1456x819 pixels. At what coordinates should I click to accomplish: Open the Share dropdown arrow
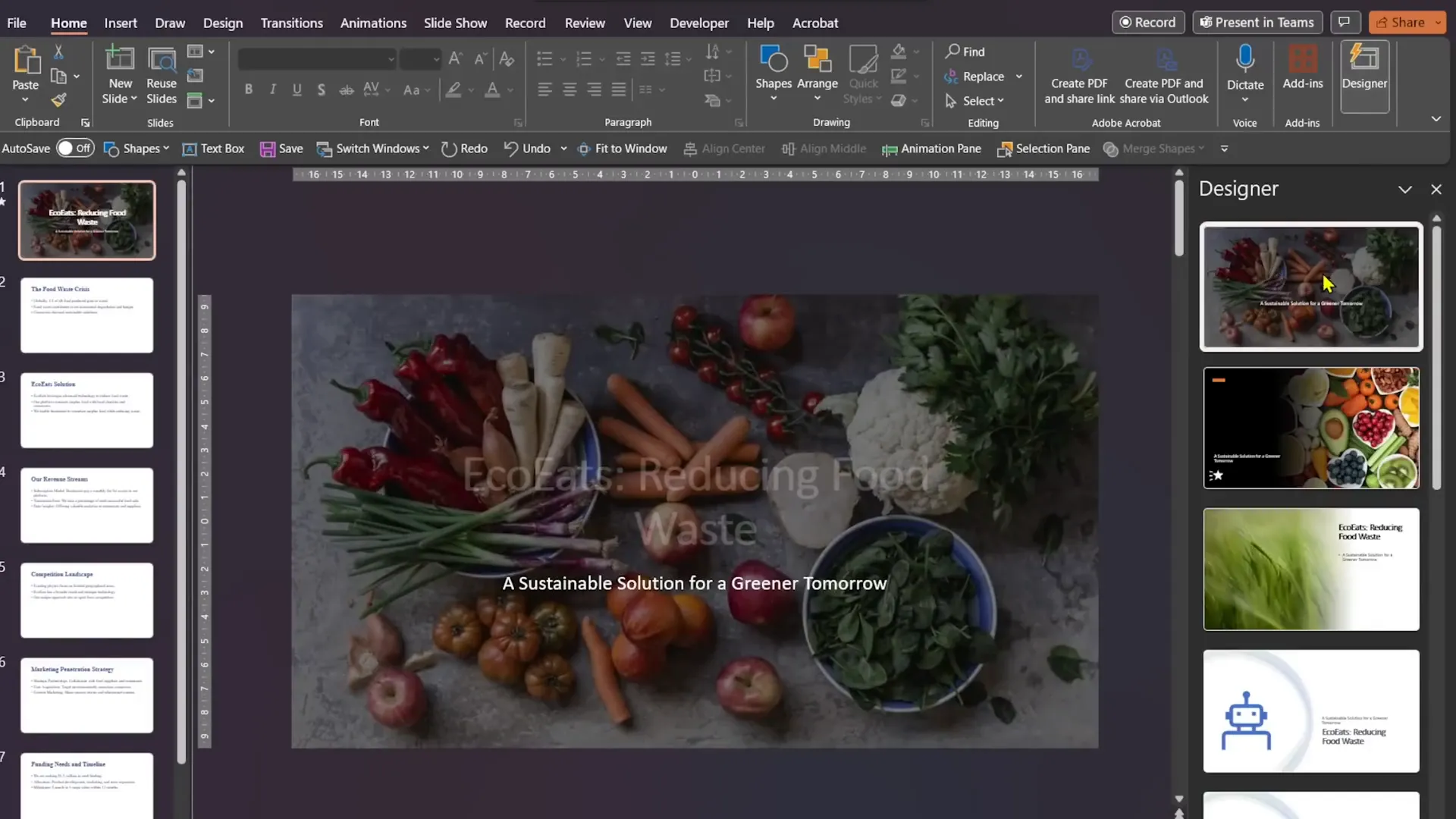tap(1437, 23)
